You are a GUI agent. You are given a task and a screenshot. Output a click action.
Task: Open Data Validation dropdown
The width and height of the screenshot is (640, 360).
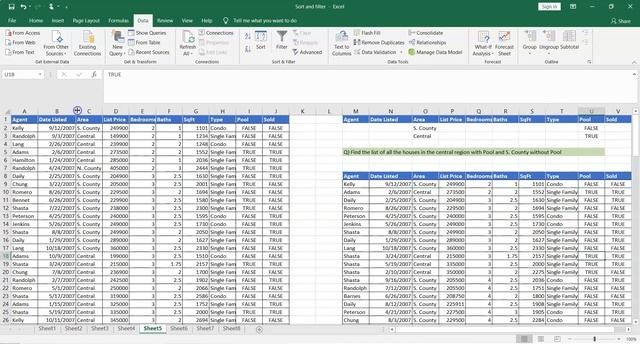[x=401, y=52]
